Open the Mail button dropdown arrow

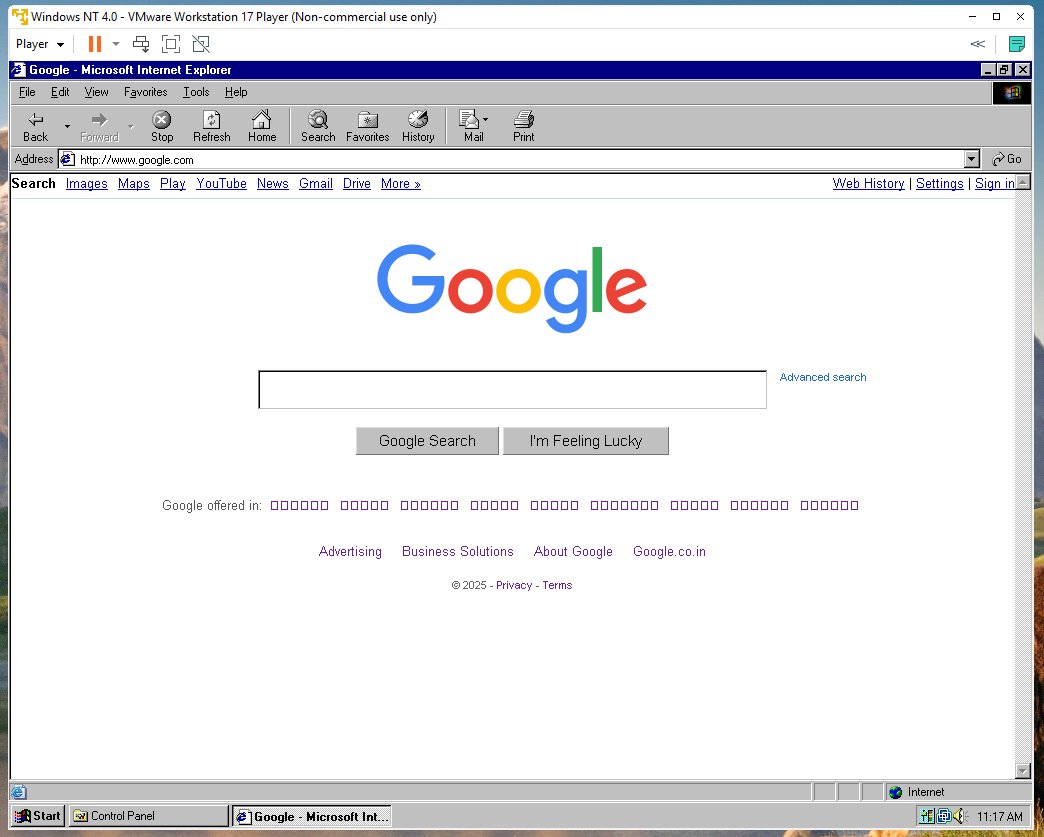click(x=485, y=119)
